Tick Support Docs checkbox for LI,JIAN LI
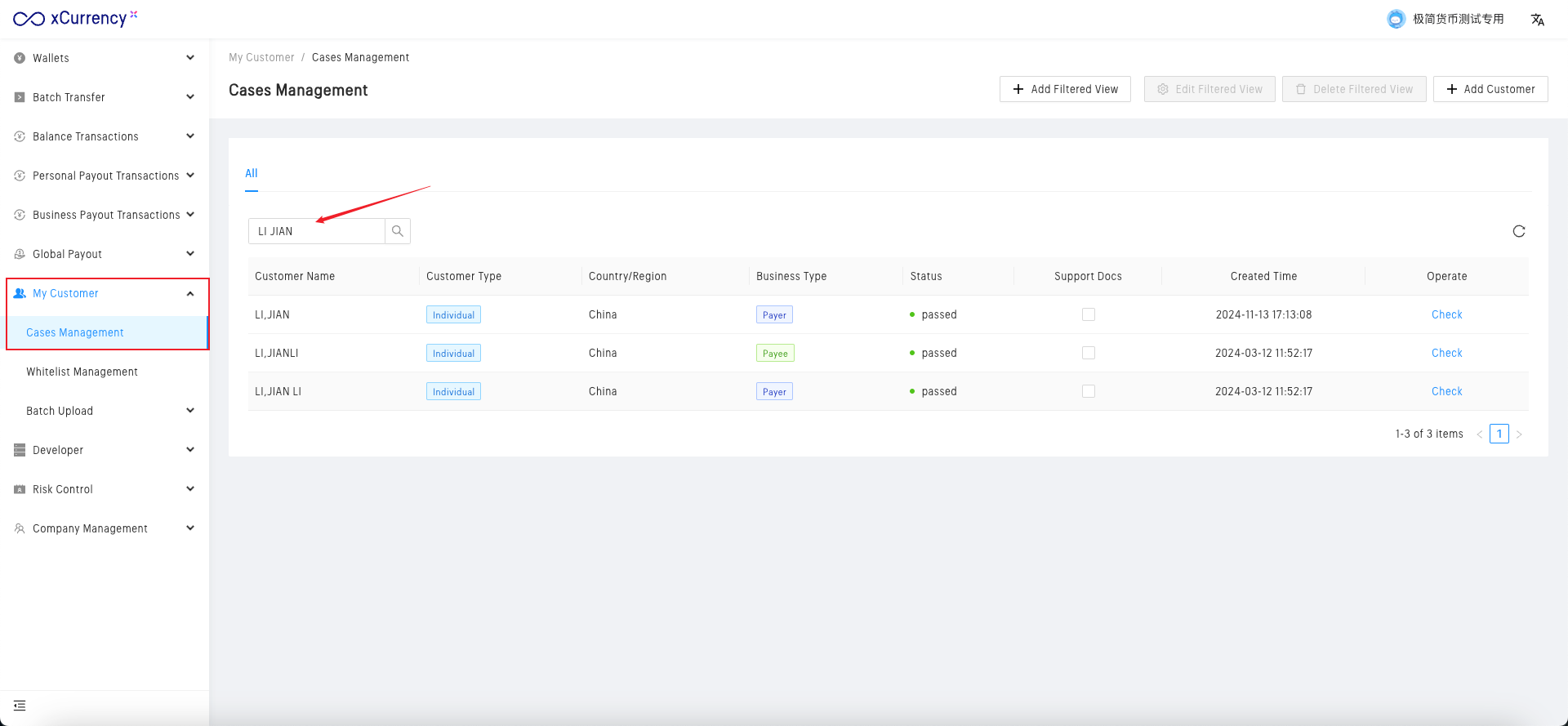This screenshot has height=726, width=1568. (1088, 391)
